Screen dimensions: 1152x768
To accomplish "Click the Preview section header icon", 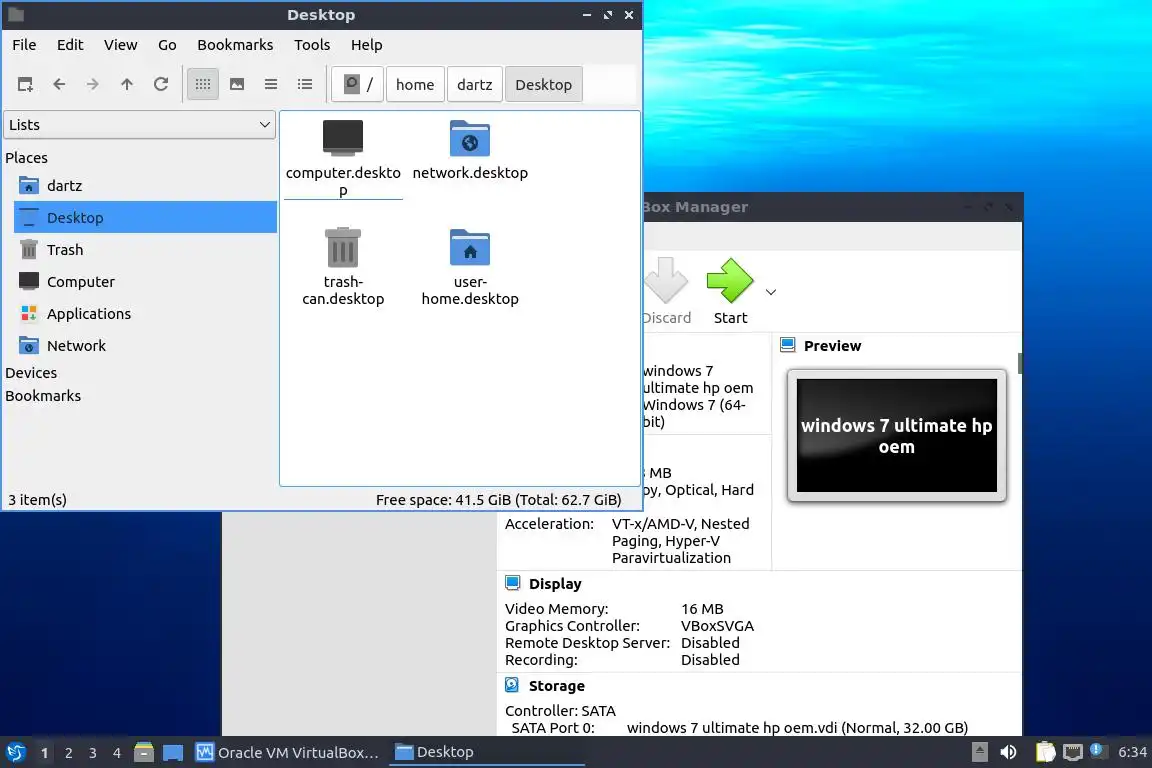I will pyautogui.click(x=788, y=345).
